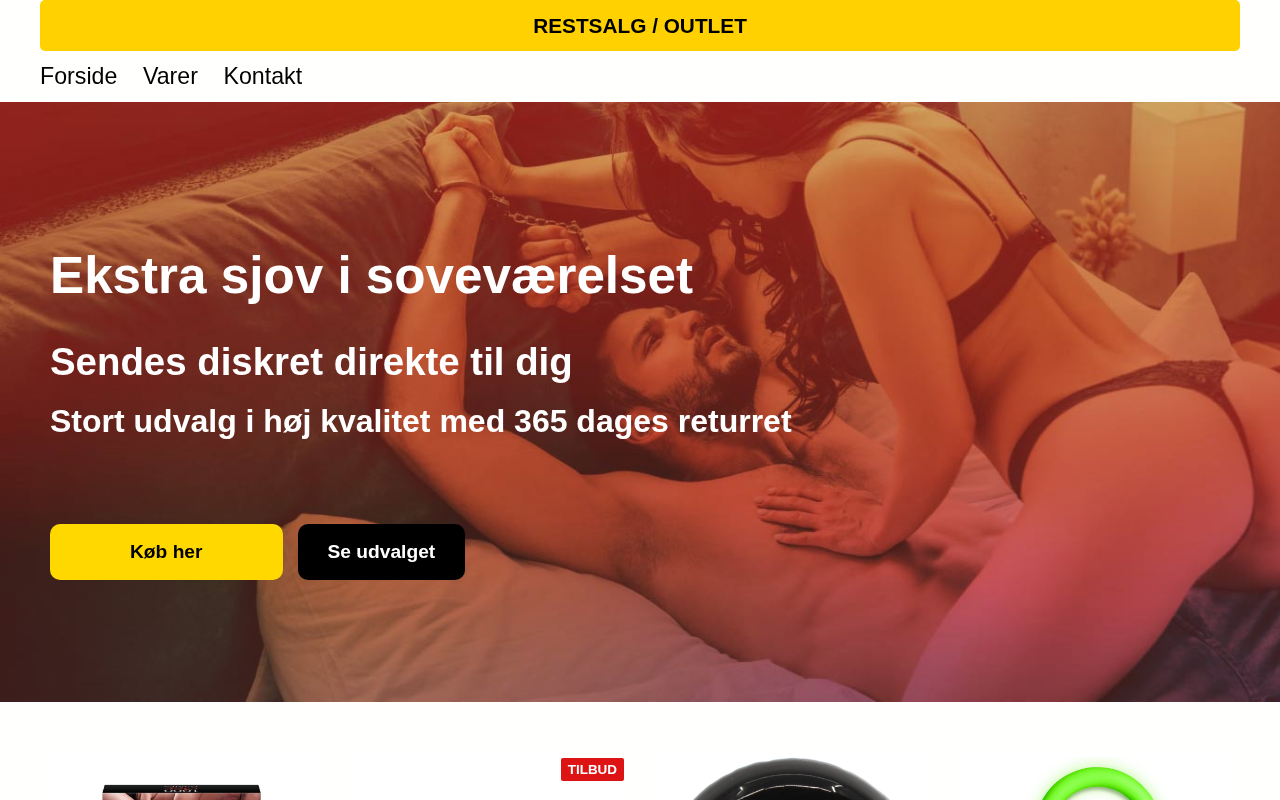Click the word OUTLET in top banner
Viewport: 1280px width, 800px height.
[705, 26]
